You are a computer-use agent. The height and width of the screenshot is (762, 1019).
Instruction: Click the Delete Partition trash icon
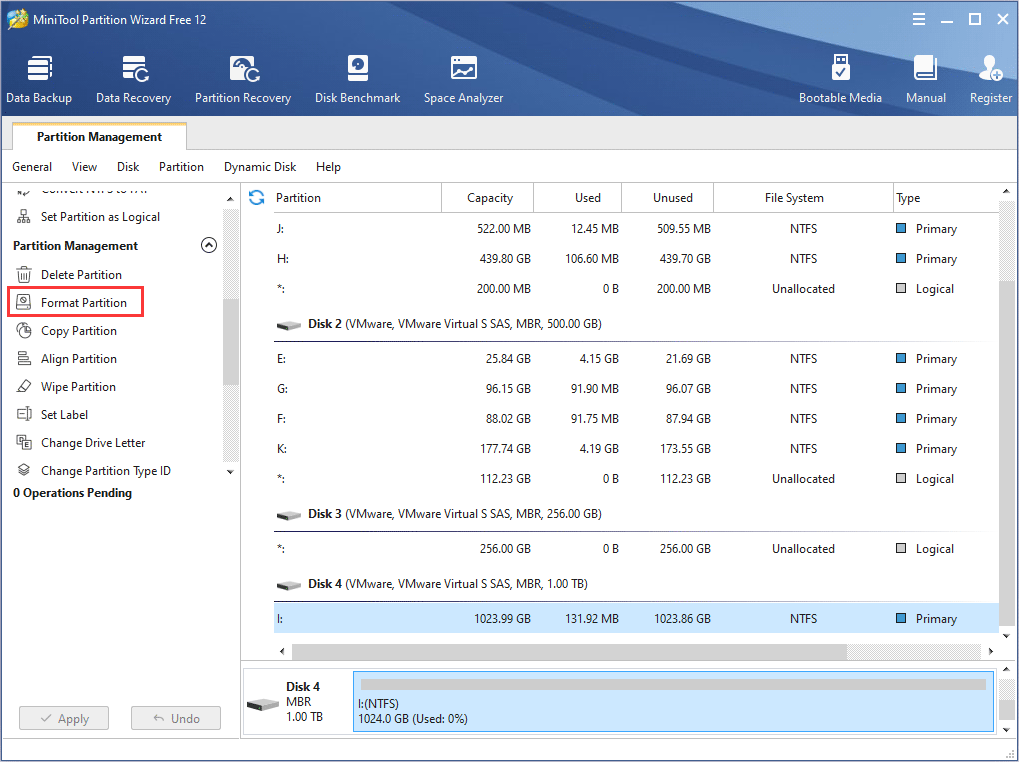coord(24,275)
